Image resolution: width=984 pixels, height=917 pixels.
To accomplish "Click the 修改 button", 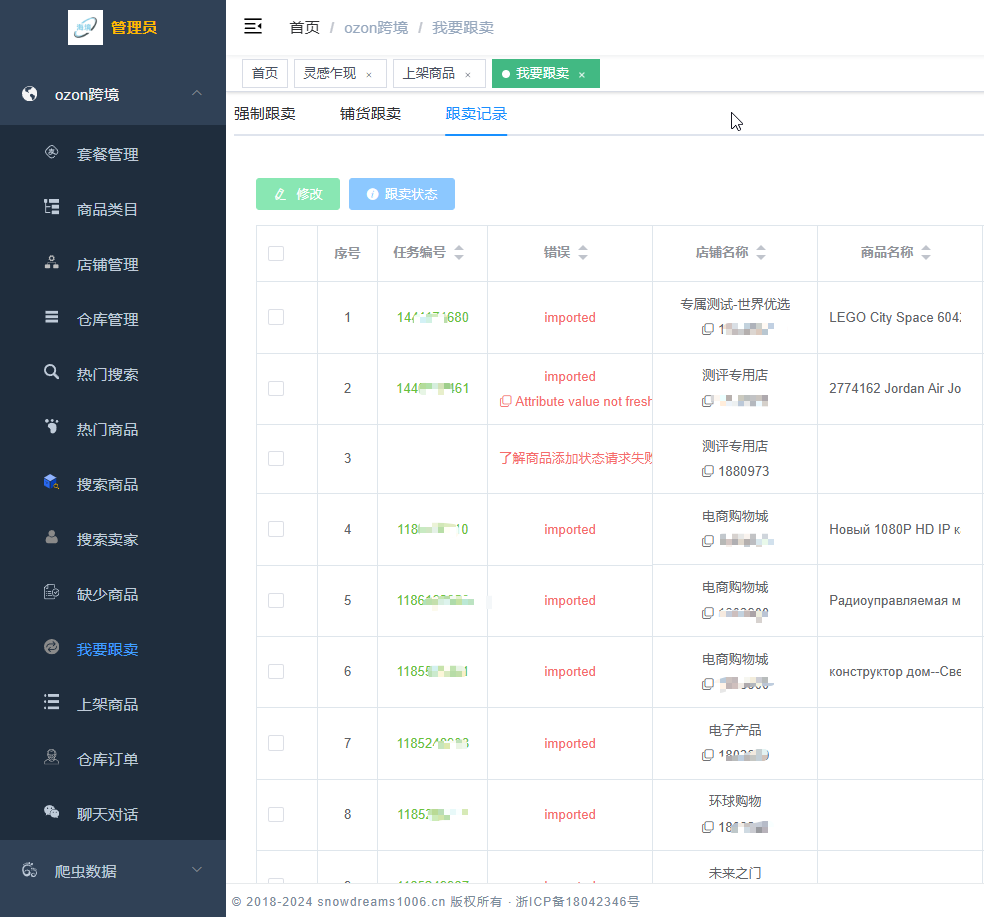I will tap(298, 194).
